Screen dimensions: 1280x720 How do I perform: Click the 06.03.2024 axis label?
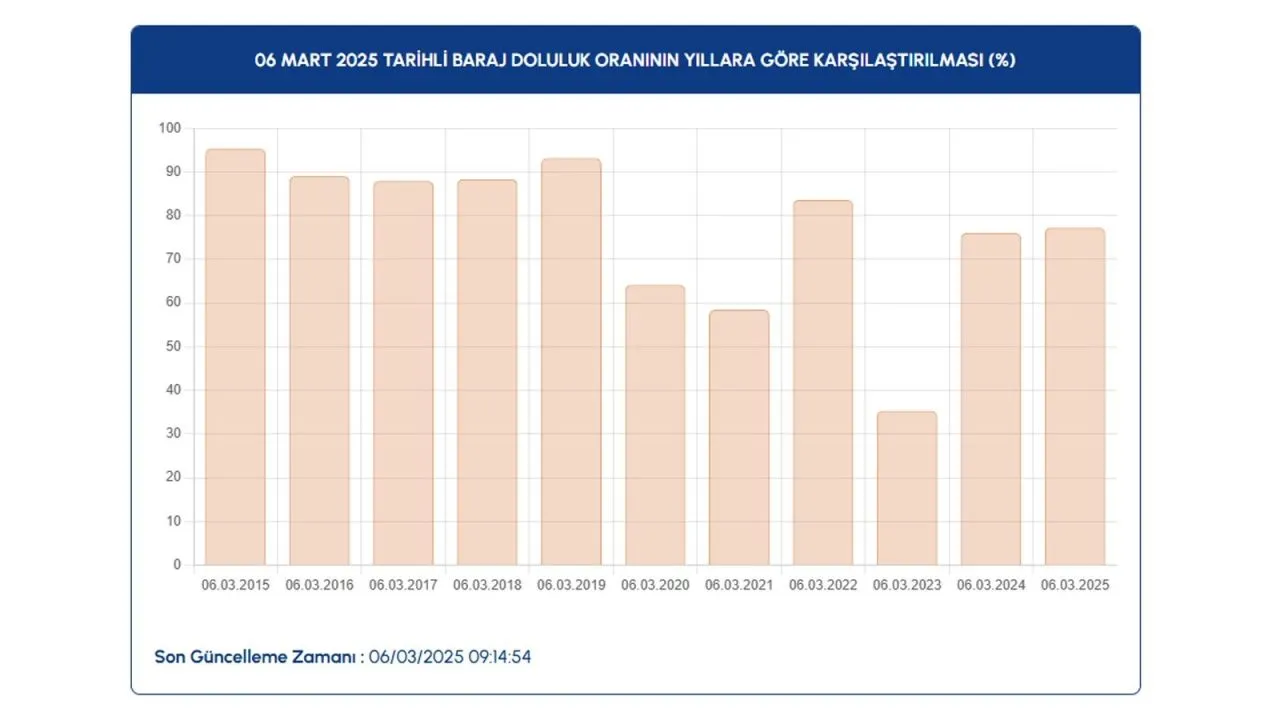(x=991, y=585)
